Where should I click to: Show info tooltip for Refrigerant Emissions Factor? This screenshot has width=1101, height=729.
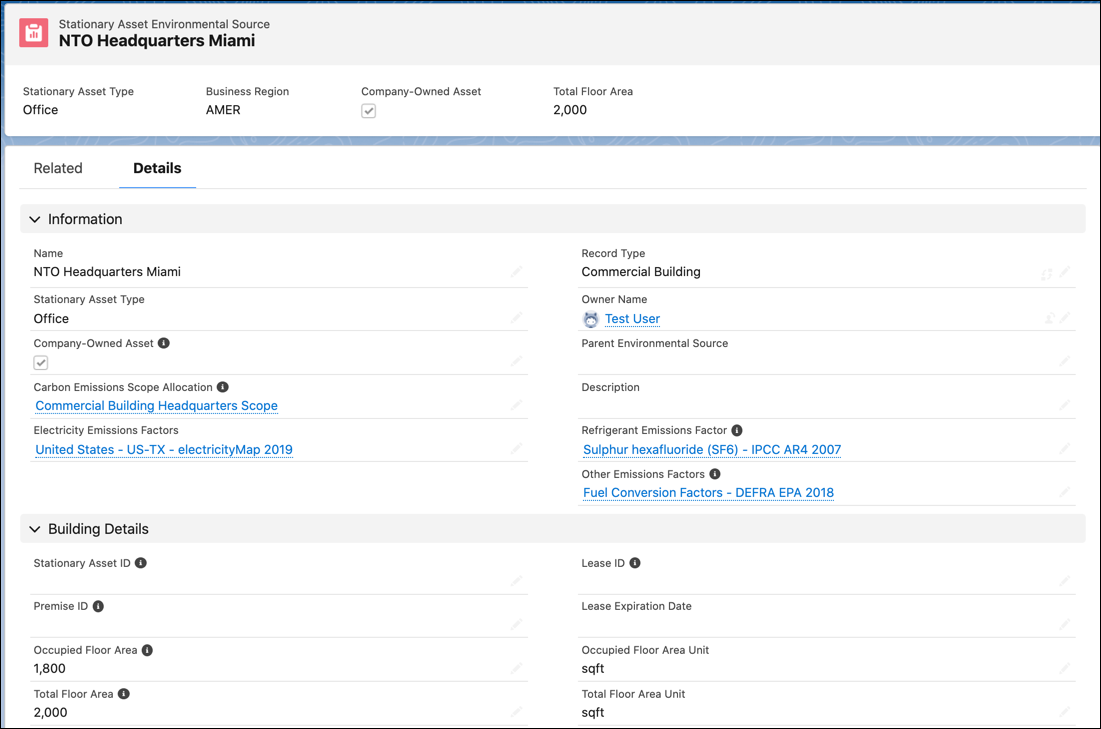tap(737, 431)
